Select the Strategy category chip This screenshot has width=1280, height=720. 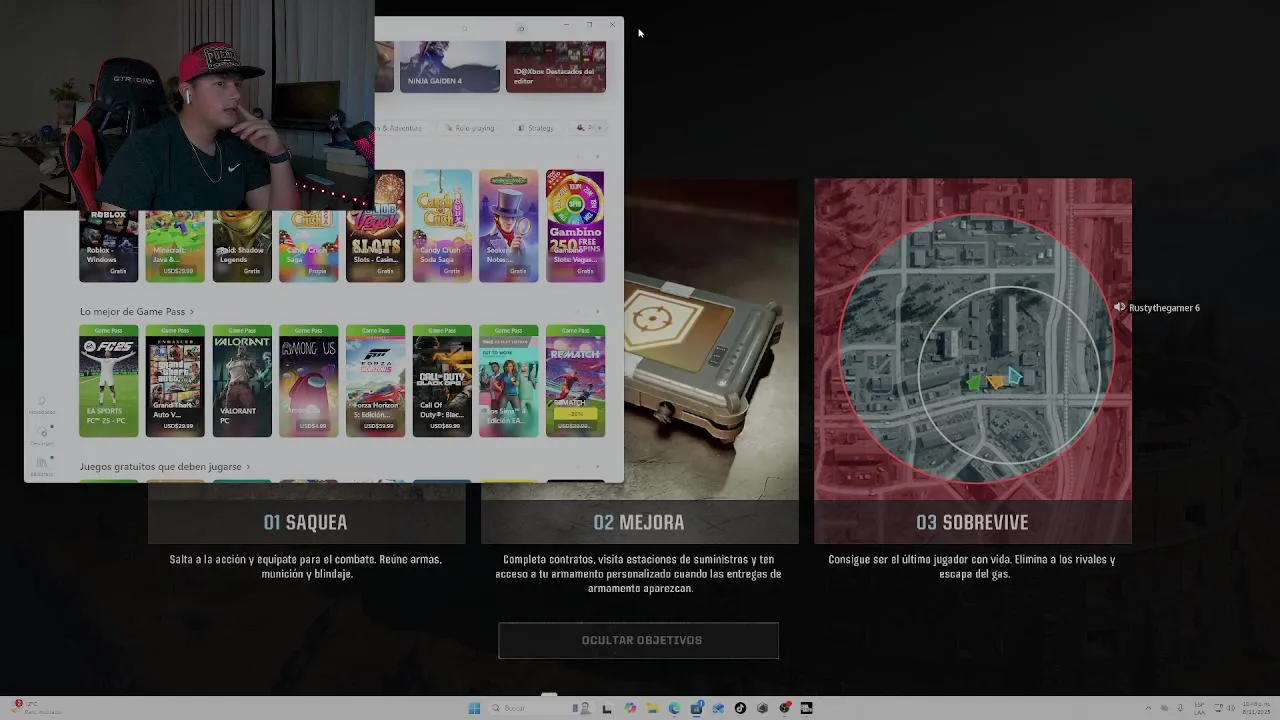pos(535,128)
